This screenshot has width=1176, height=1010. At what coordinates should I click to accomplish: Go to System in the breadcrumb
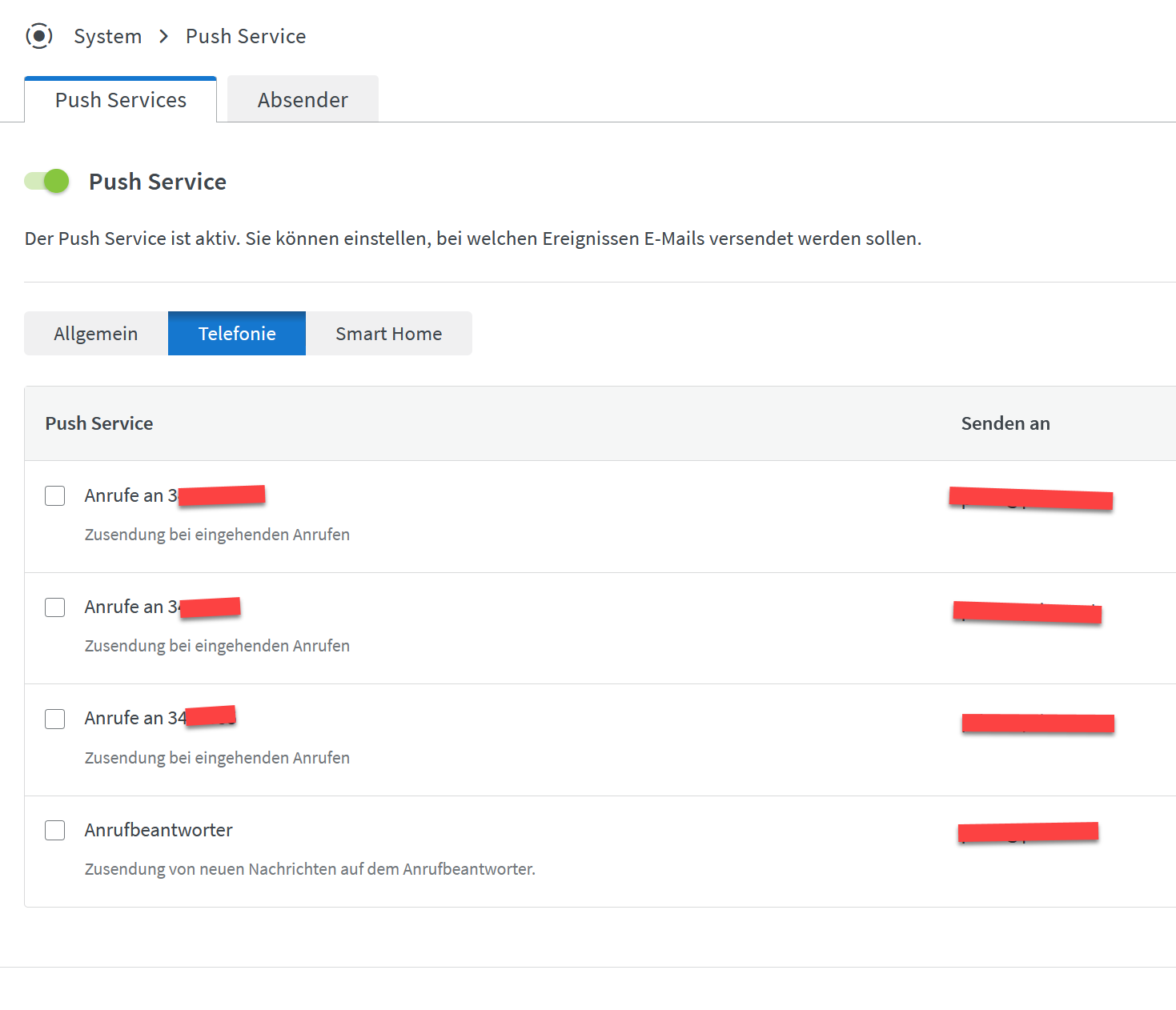click(x=107, y=36)
